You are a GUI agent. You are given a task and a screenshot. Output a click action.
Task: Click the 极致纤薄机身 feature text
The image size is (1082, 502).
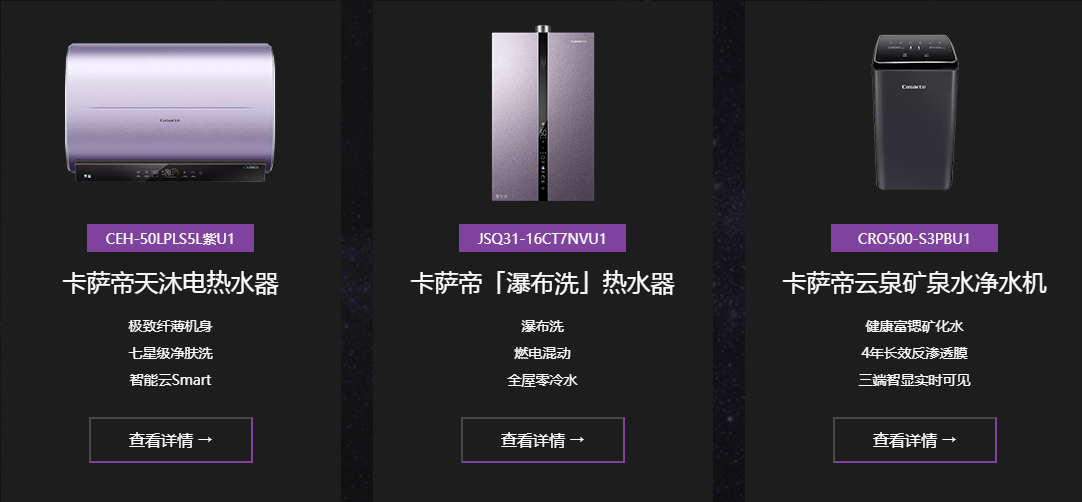coord(170,326)
